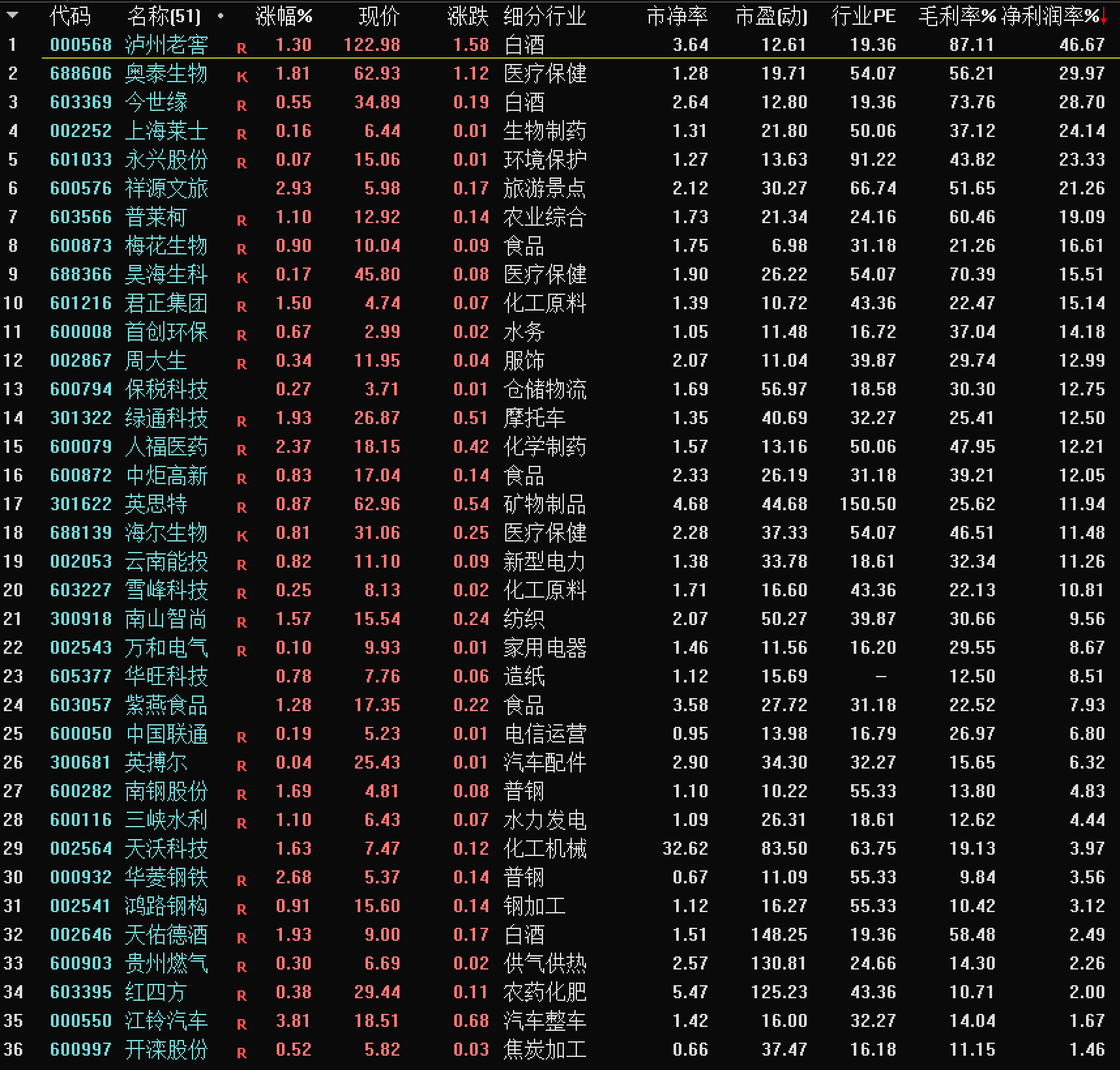The height and width of the screenshot is (1070, 1120).
Task: Click the R marker beside 首创环保
Action: coord(242,335)
